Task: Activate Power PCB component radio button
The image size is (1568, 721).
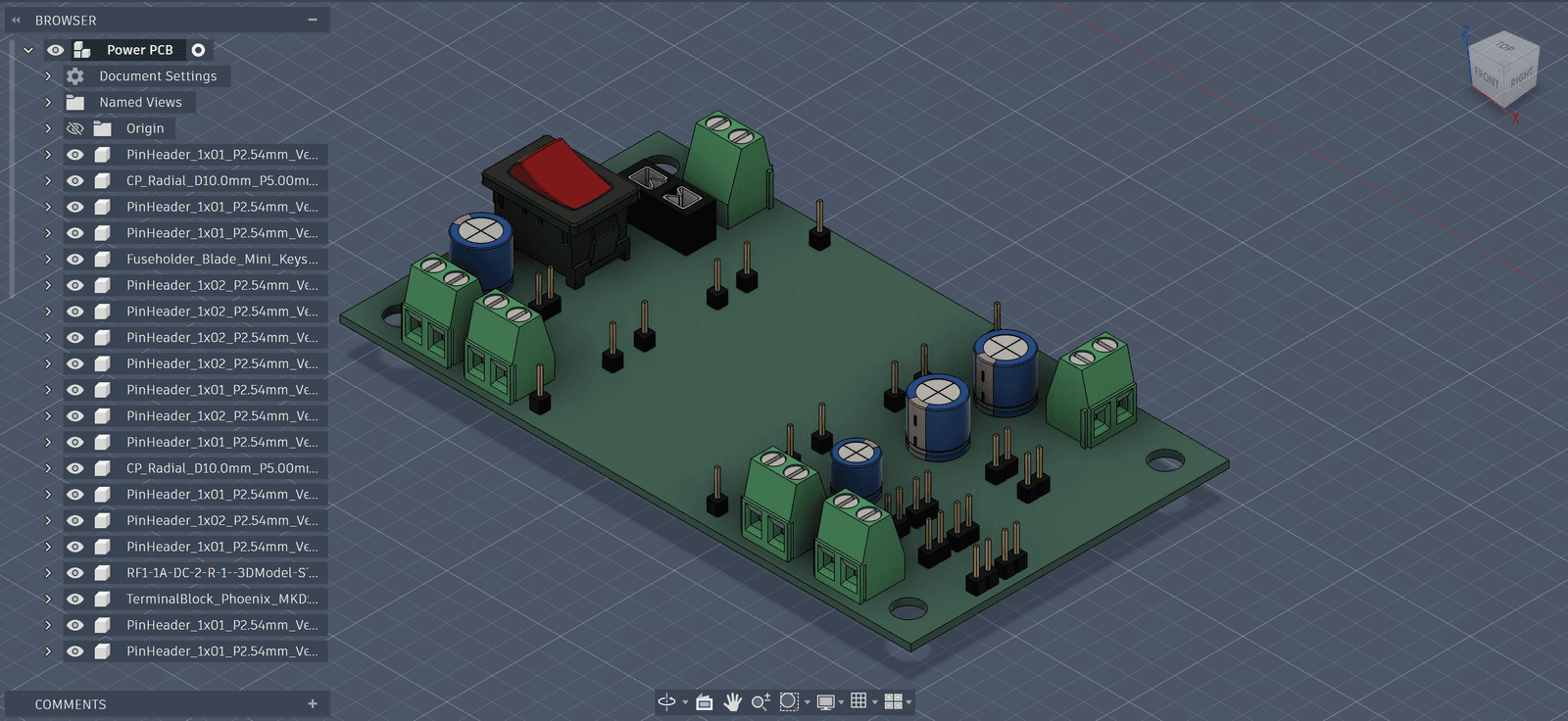Action: (x=198, y=50)
